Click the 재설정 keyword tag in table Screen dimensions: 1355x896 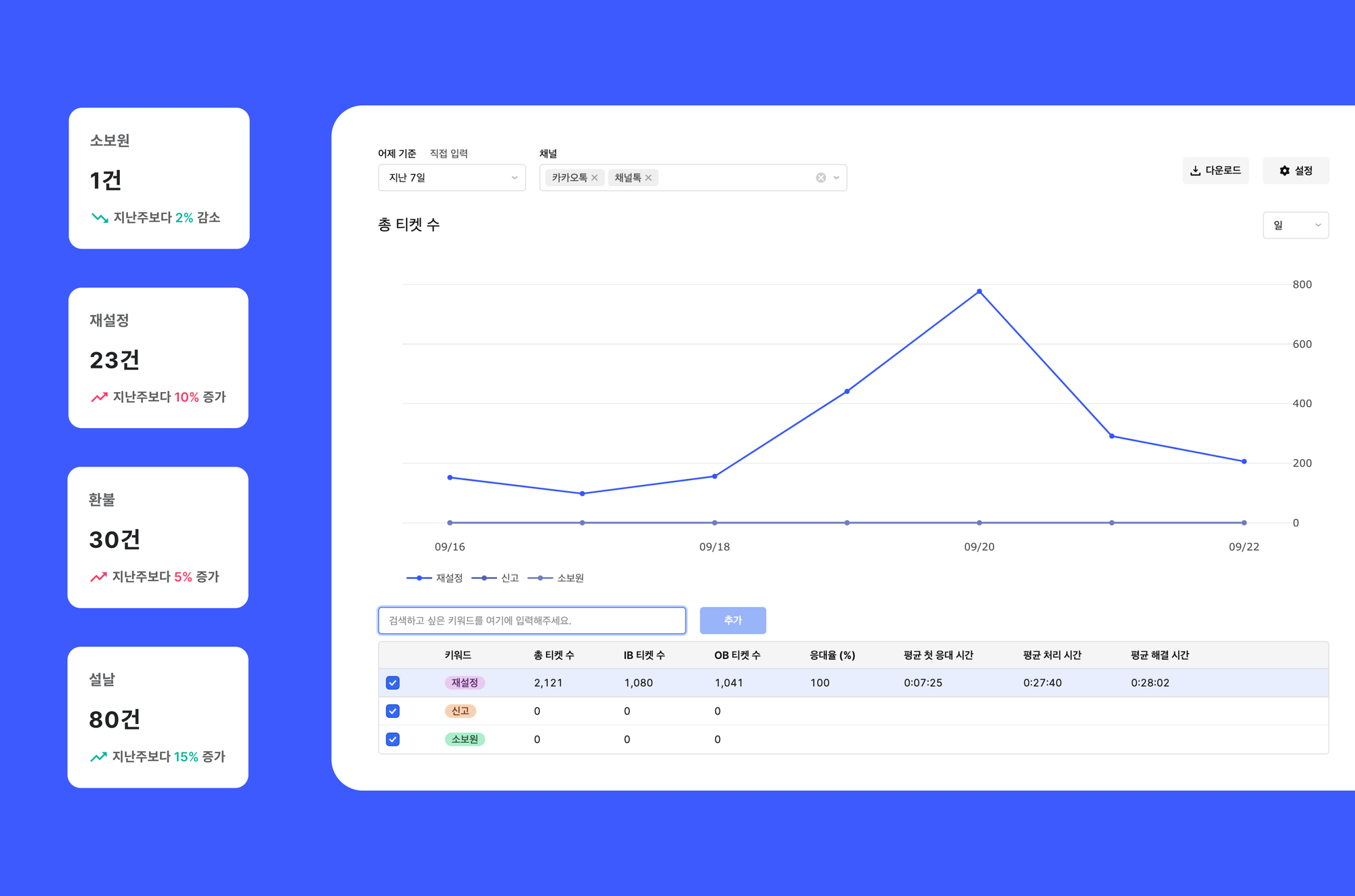465,683
